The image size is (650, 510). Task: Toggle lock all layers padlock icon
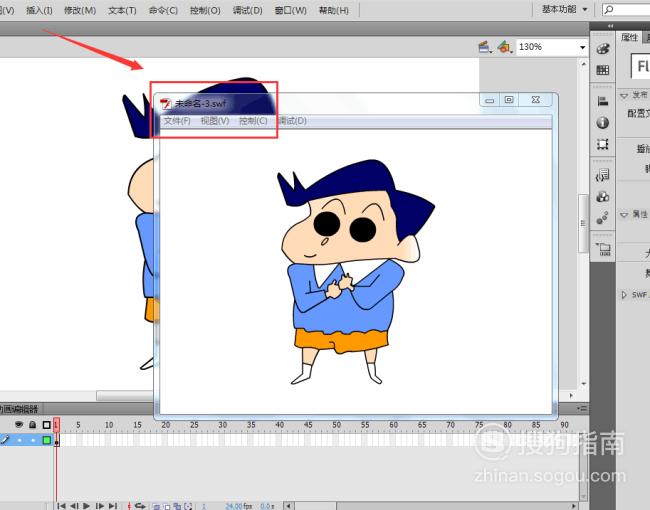pos(32,425)
